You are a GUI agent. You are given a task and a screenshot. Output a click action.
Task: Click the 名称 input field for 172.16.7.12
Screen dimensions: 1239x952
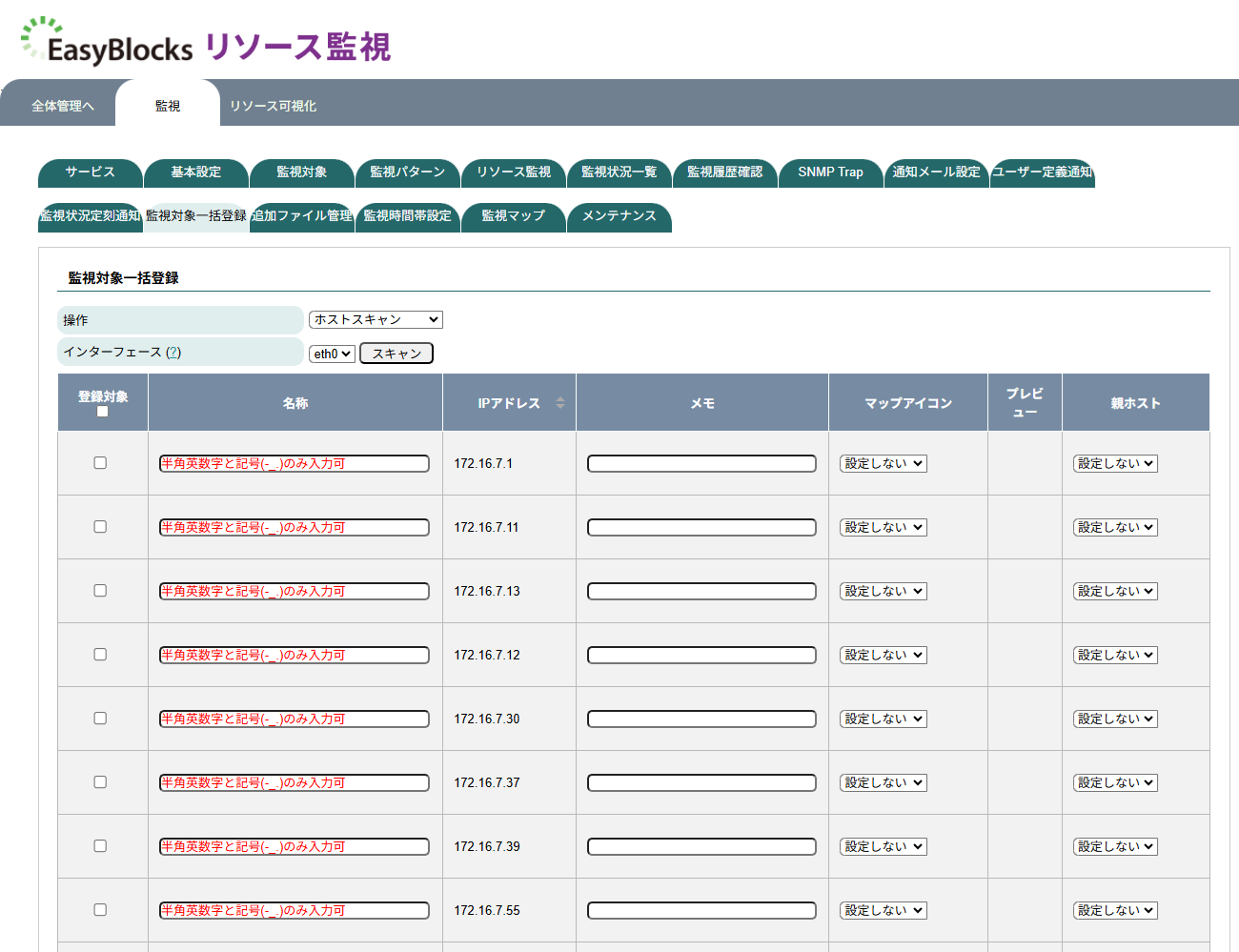click(294, 655)
